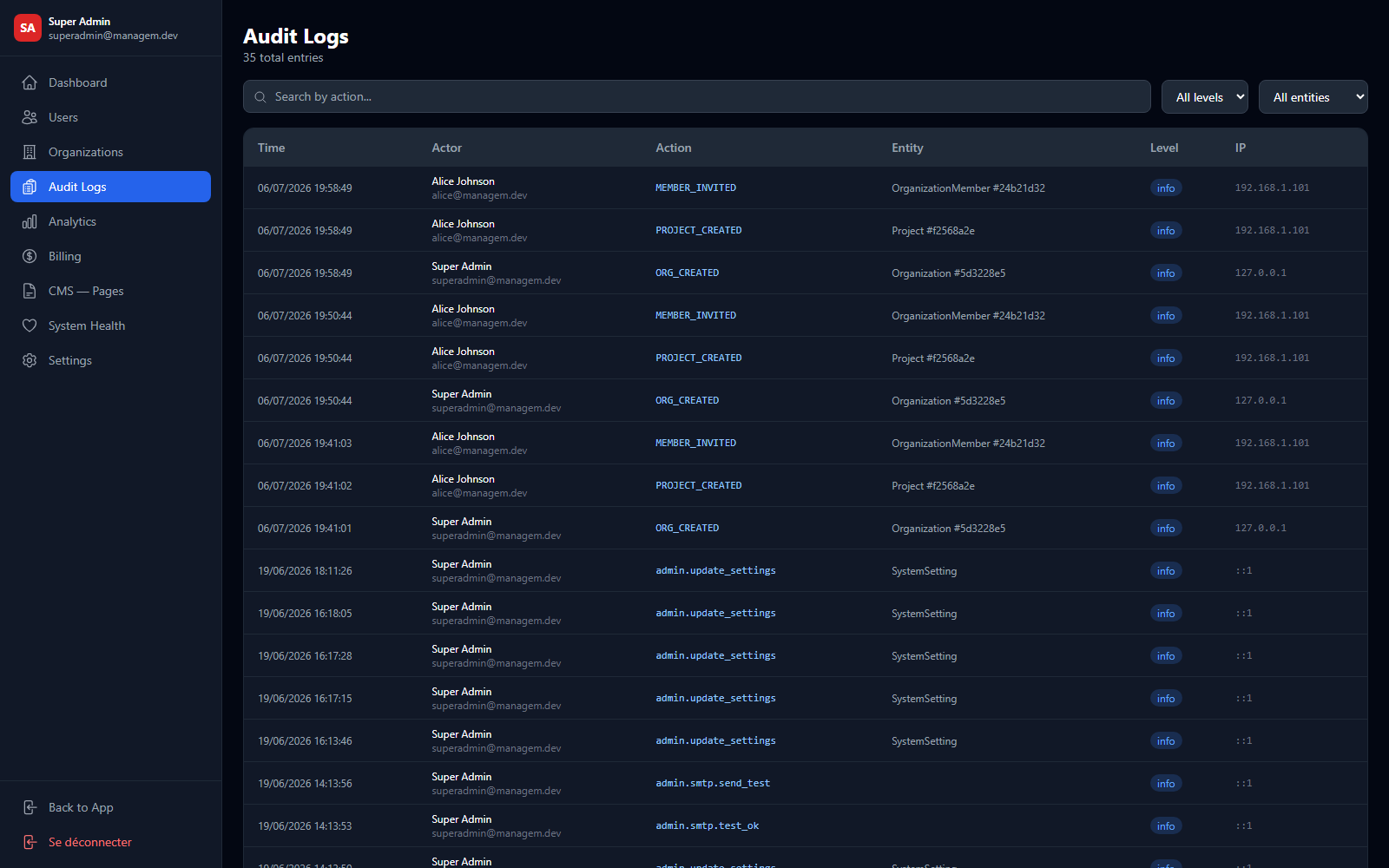Click the info badge on admin.smtp.send_test row

pyautogui.click(x=1166, y=783)
